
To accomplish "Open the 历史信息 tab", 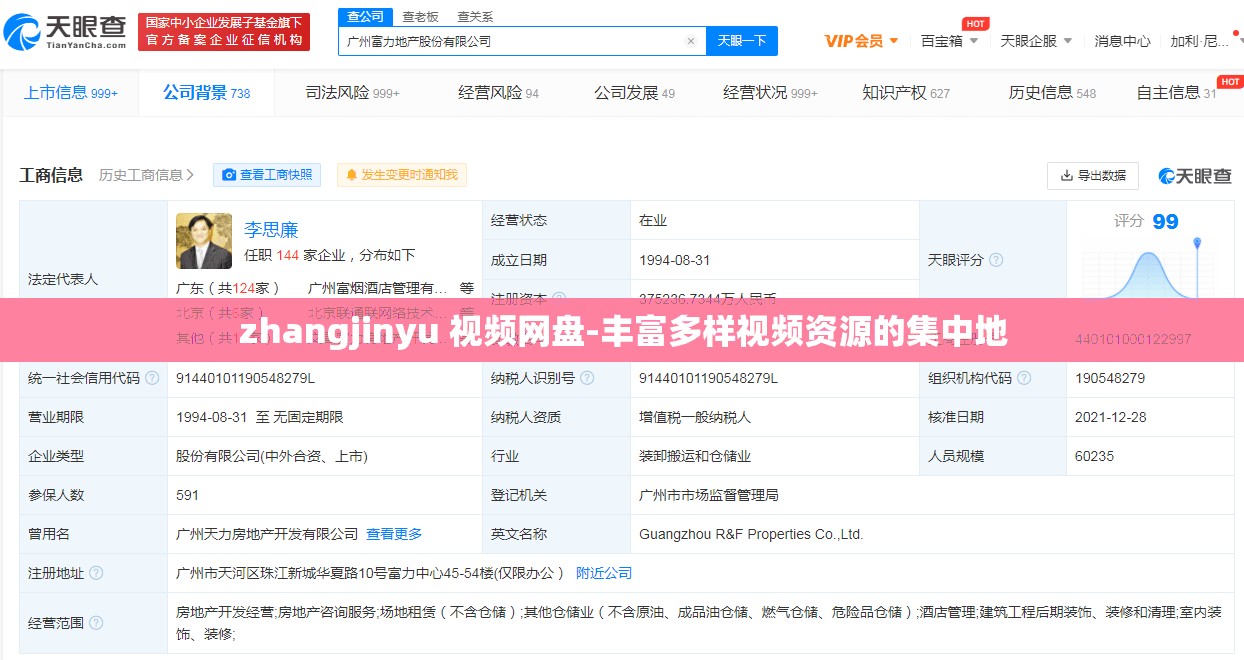I will click(x=1052, y=93).
